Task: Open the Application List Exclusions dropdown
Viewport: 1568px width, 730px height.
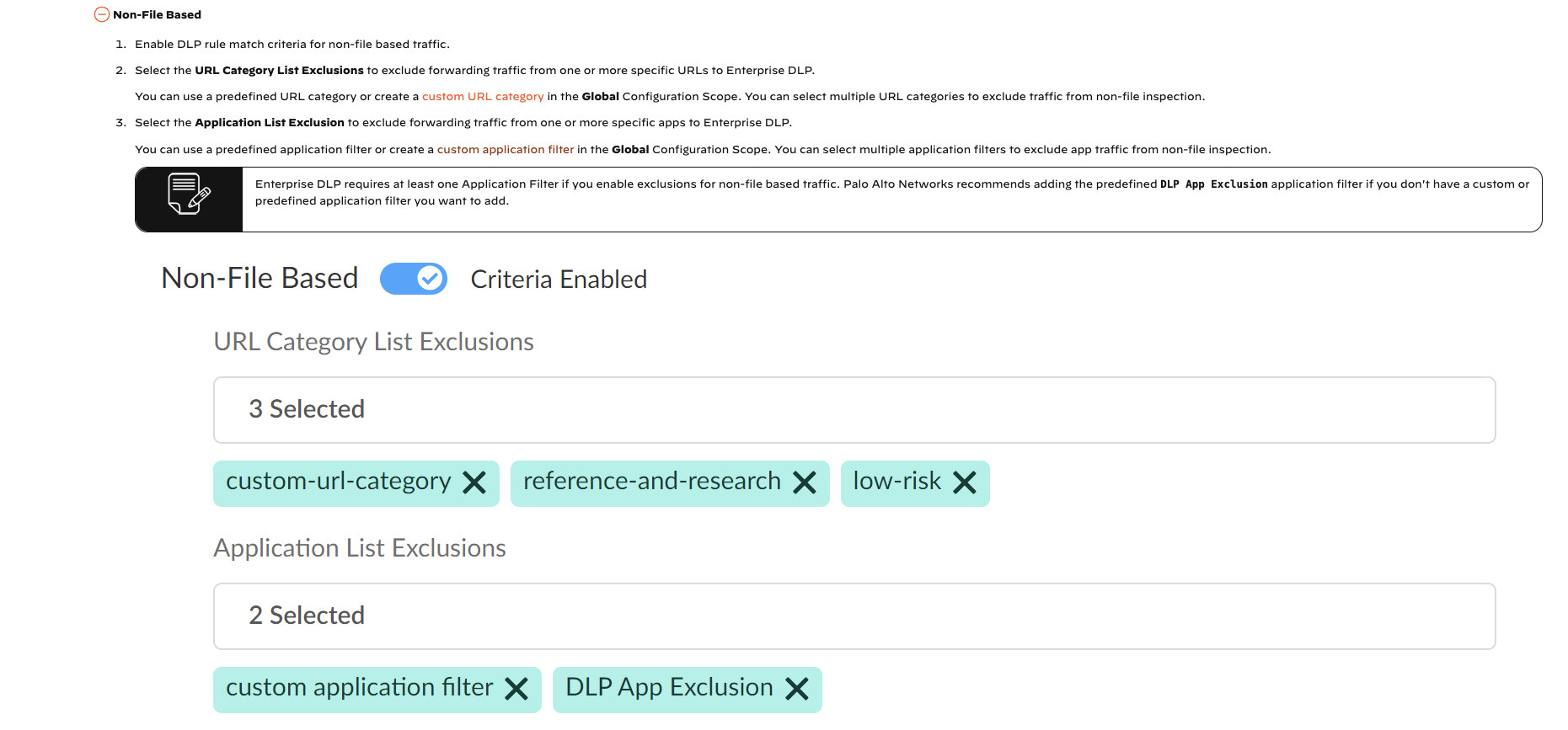Action: (x=854, y=615)
